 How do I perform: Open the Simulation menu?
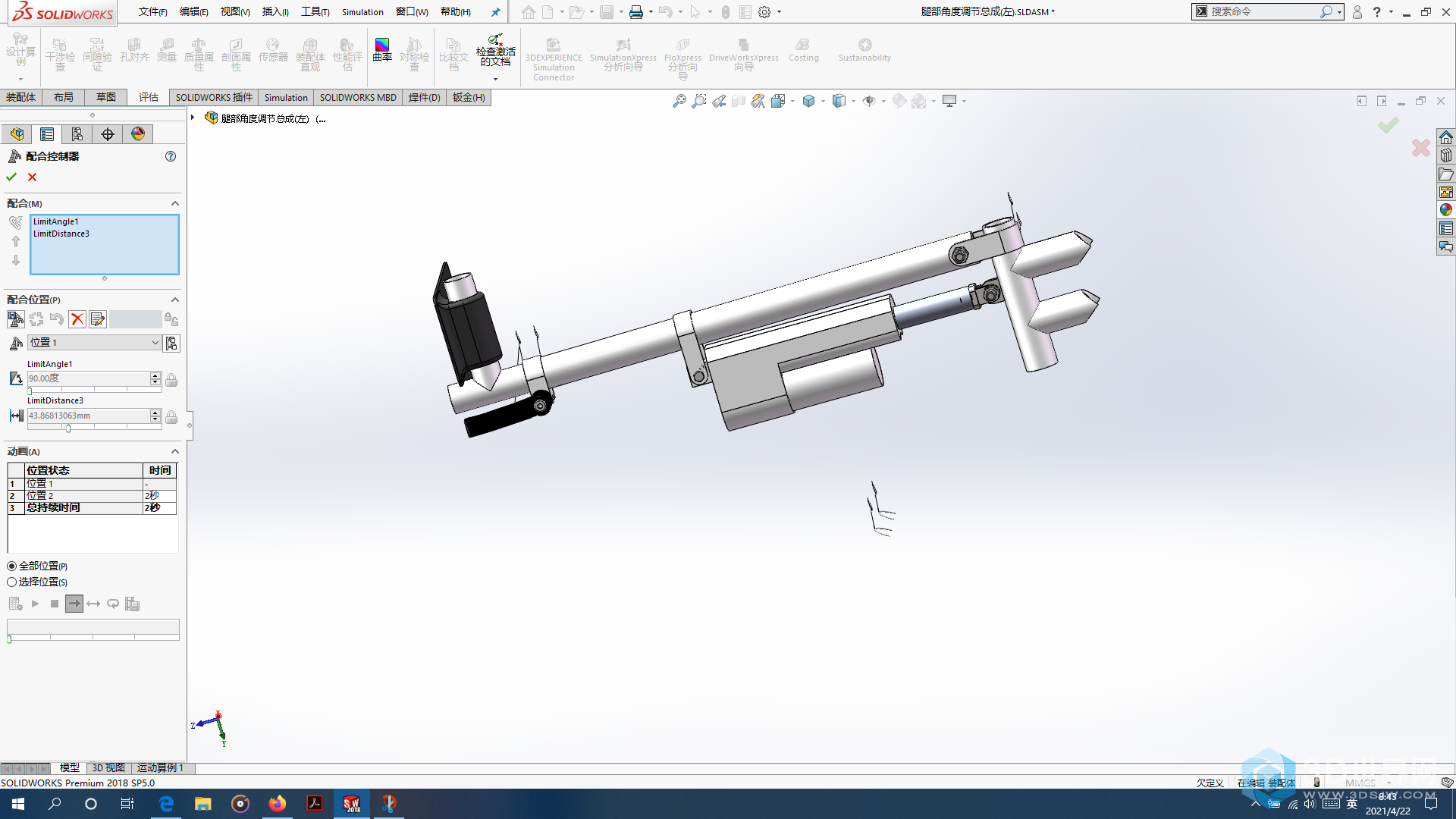coord(362,12)
